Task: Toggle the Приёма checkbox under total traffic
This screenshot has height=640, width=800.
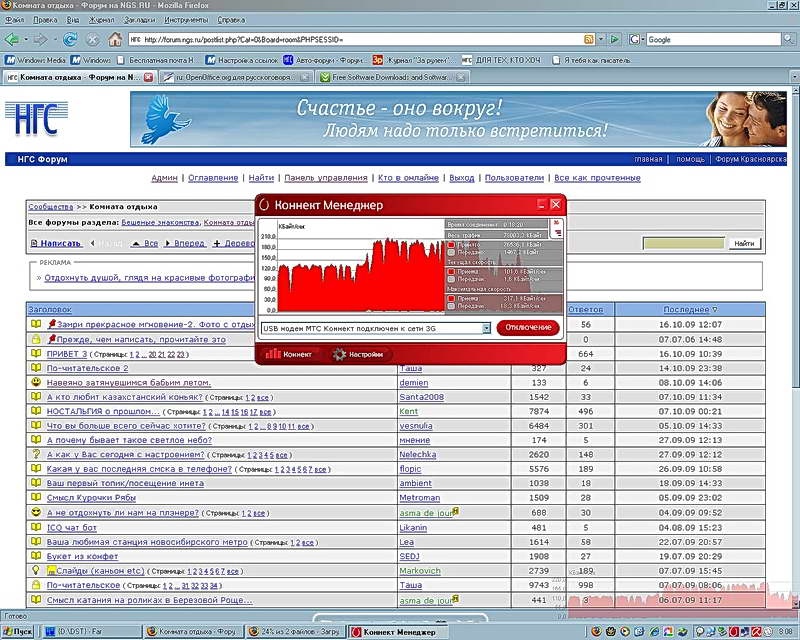Action: pos(451,245)
